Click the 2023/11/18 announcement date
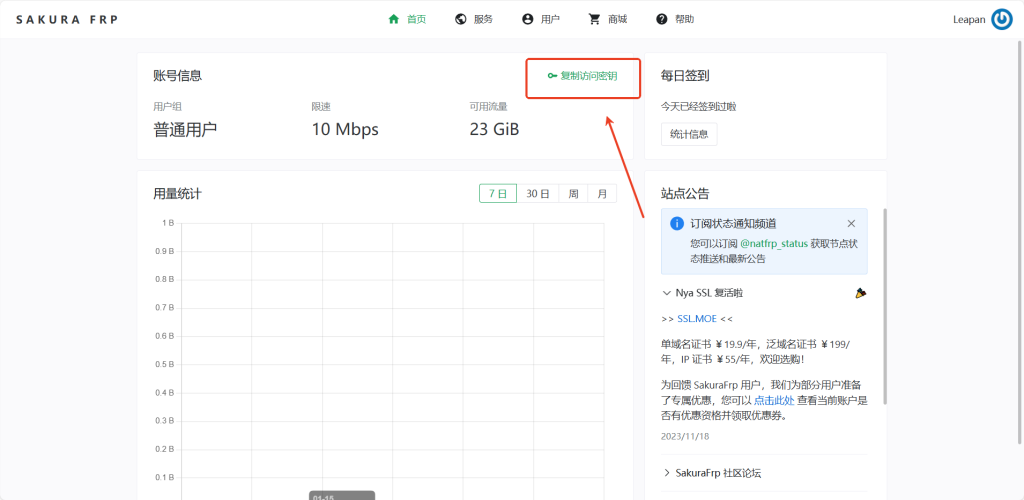 pyautogui.click(x=684, y=436)
